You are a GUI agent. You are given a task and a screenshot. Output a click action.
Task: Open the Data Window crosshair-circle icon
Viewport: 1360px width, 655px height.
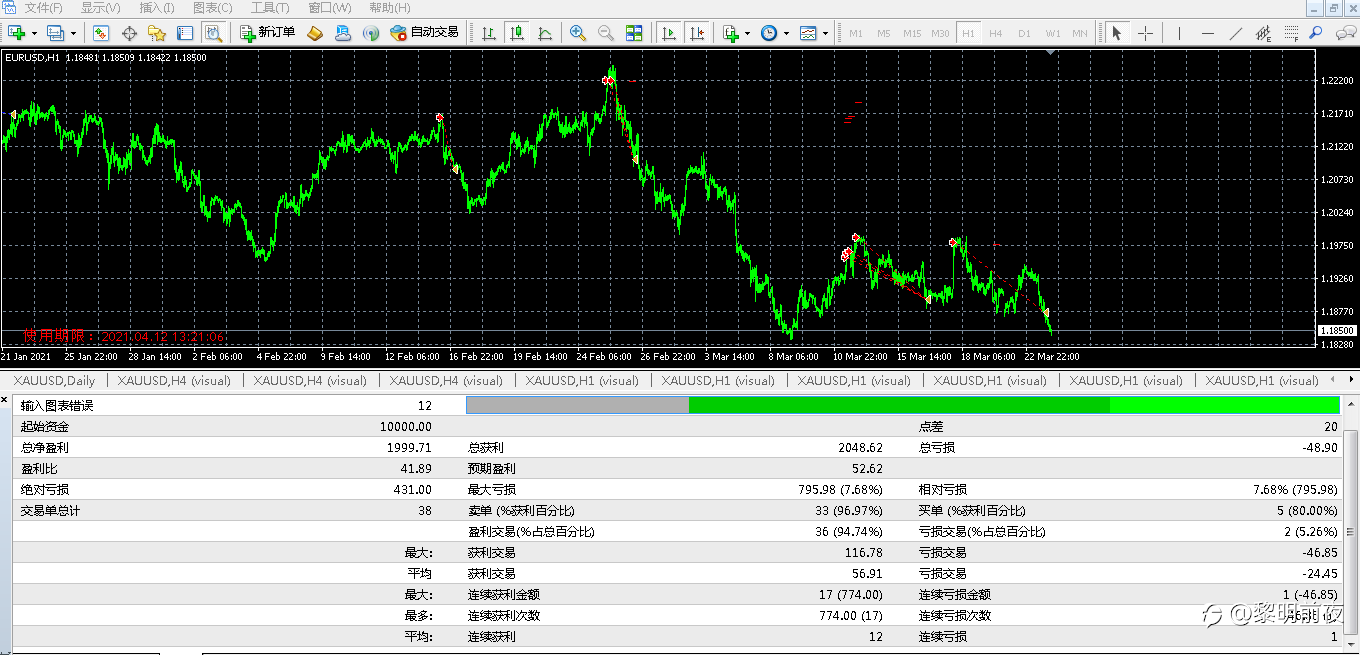pyautogui.click(x=129, y=33)
